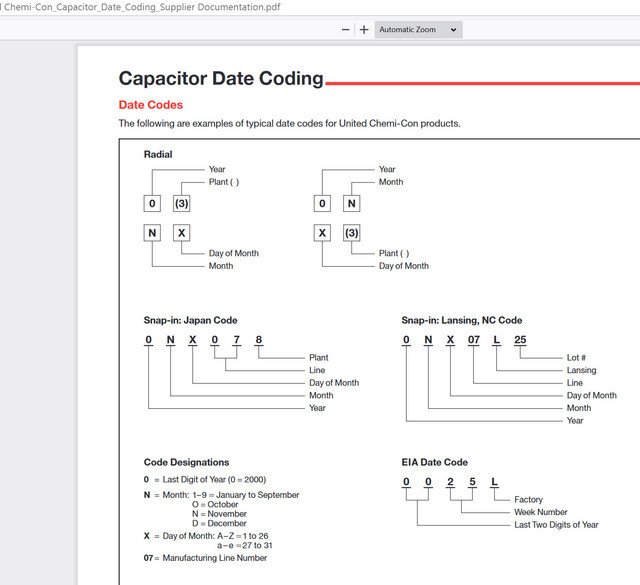Click the 'Radial' section label
This screenshot has width=640, height=585.
coord(158,154)
